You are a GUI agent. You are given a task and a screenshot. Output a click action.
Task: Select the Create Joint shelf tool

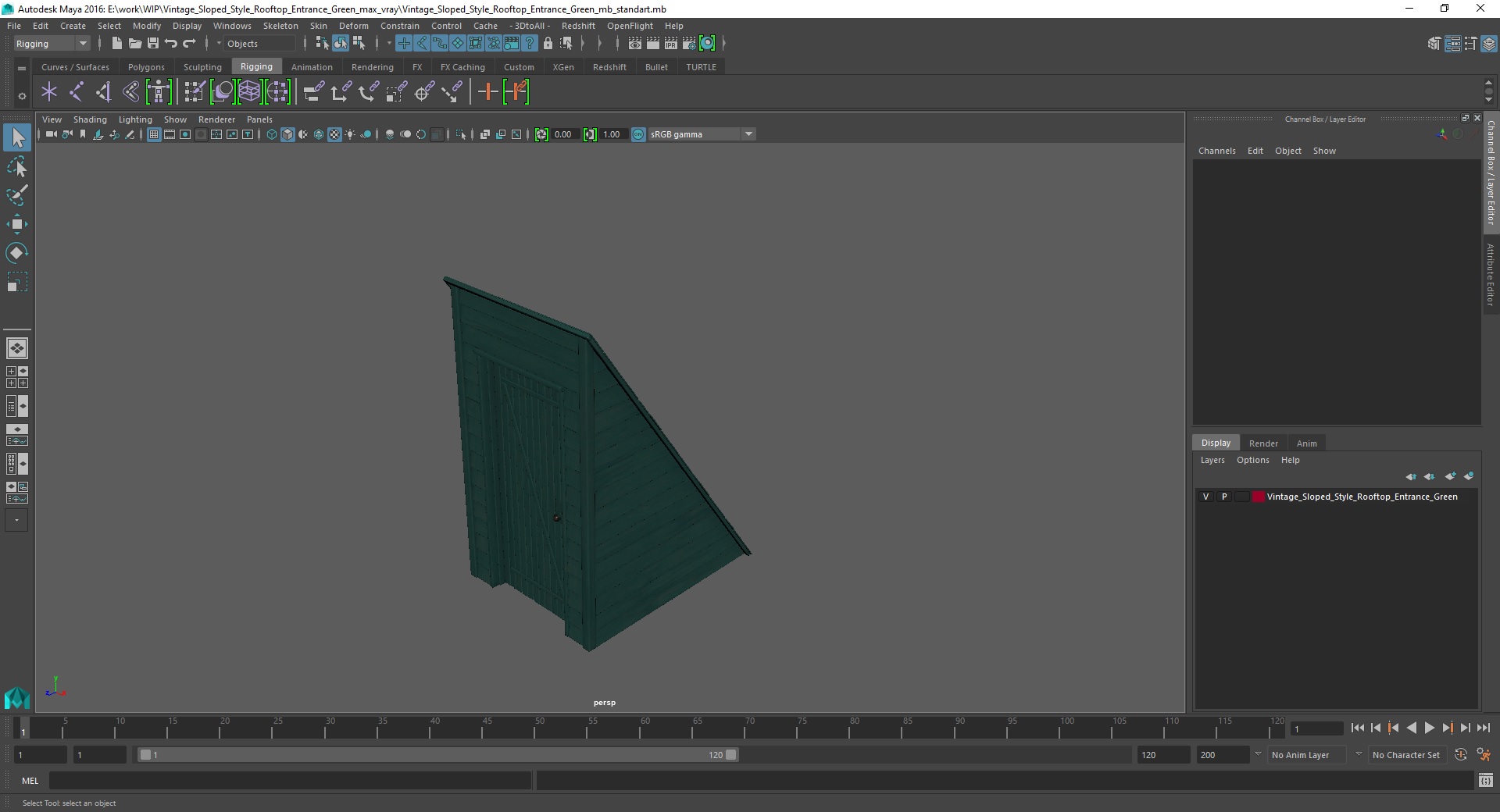coord(77,92)
